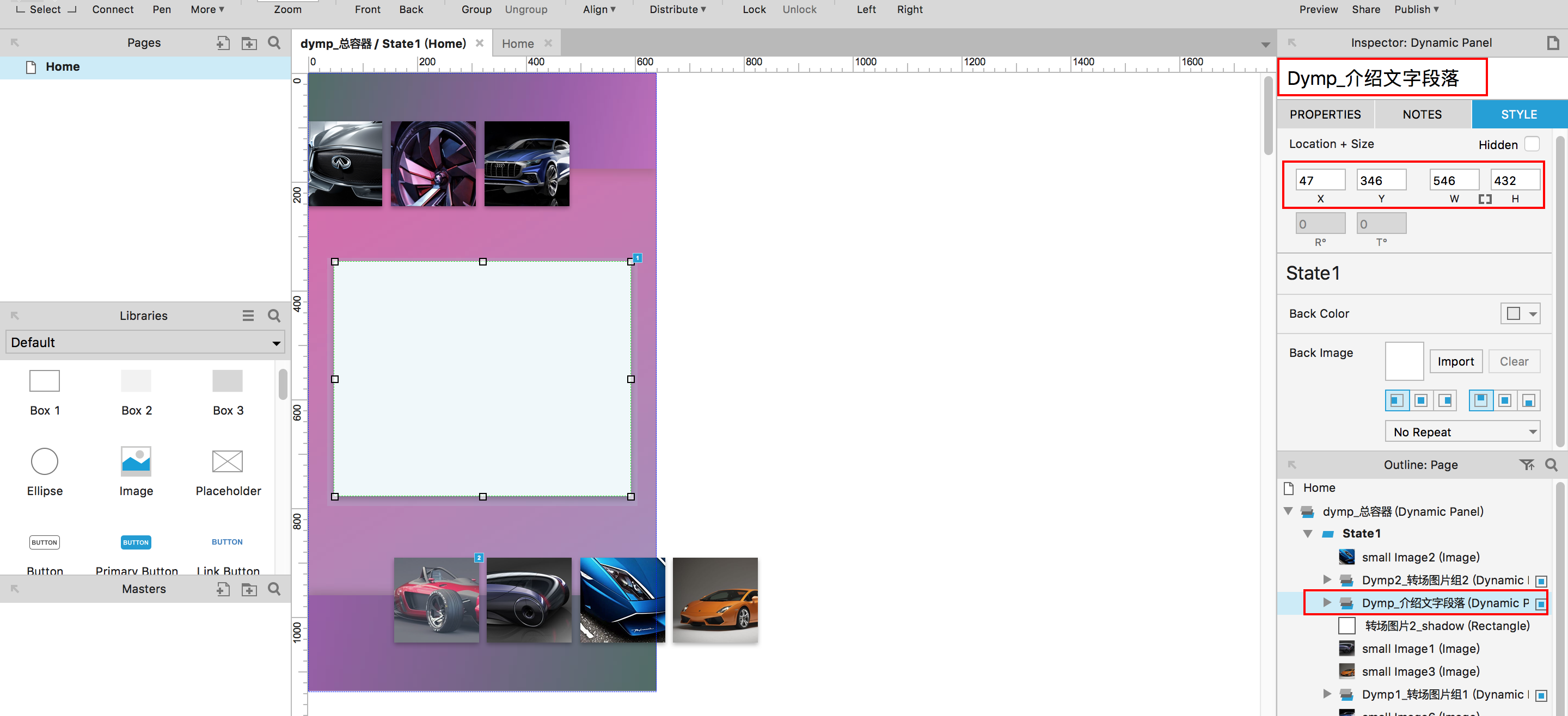Click the Outline search icon
Screen dimensions: 1568x716
point(1551,465)
